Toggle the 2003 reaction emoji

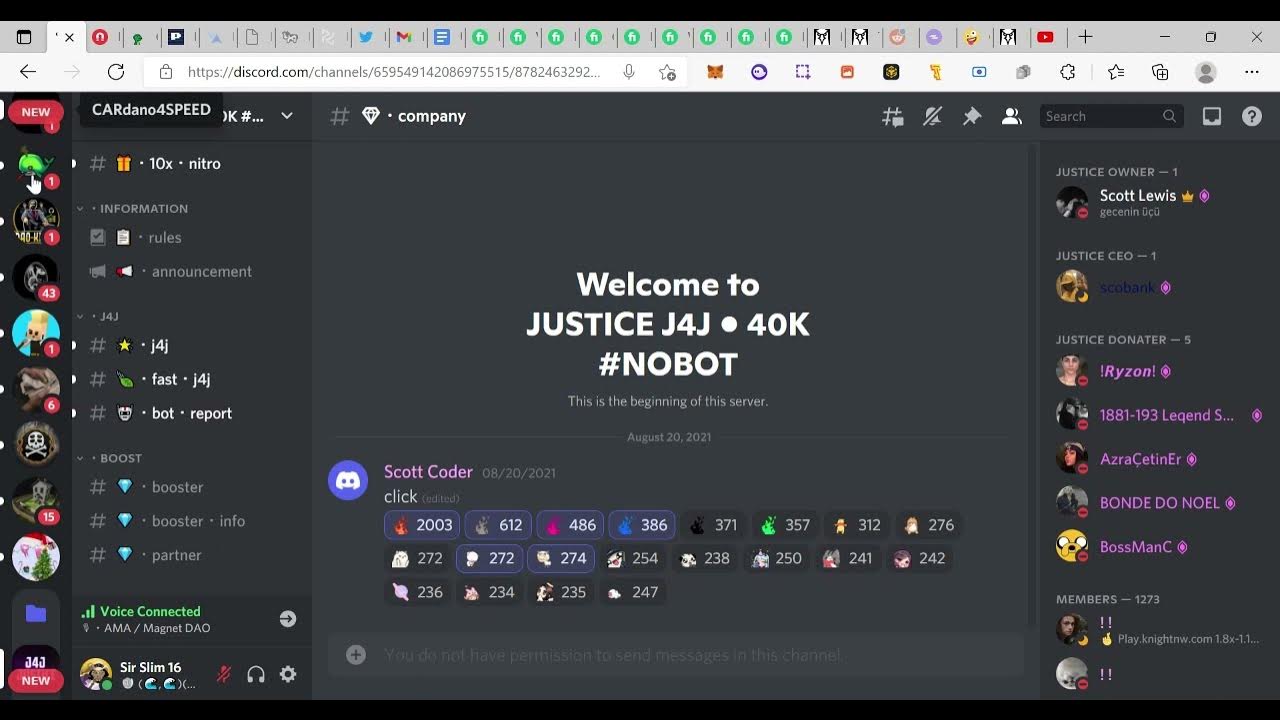tap(421, 525)
